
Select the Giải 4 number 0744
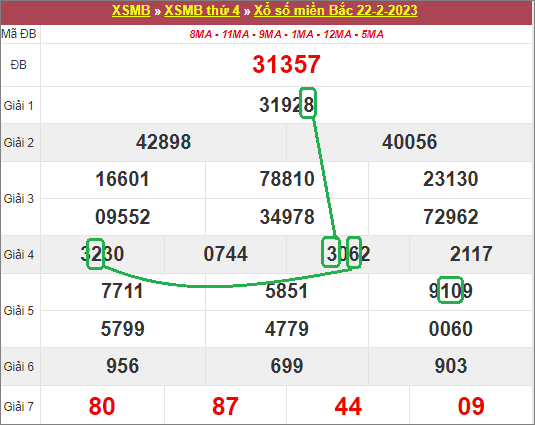click(226, 254)
